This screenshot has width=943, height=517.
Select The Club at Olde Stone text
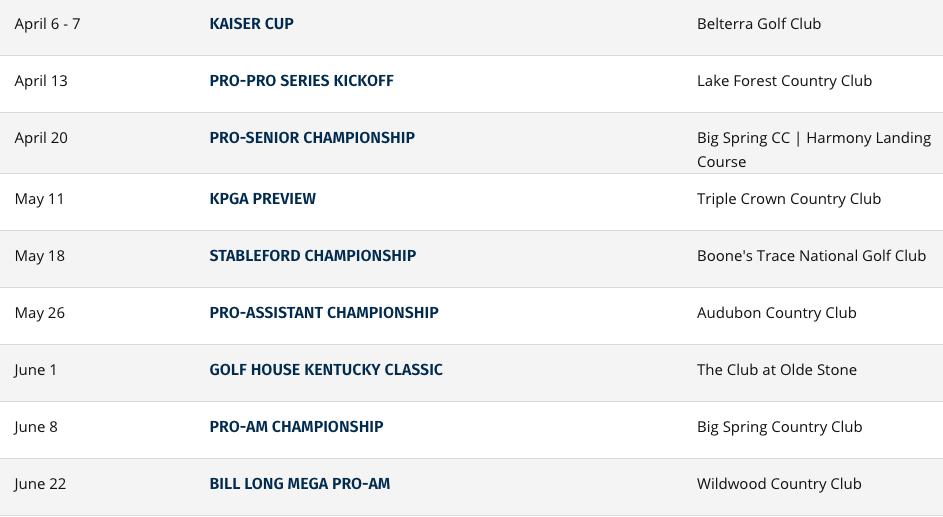pyautogui.click(x=777, y=370)
